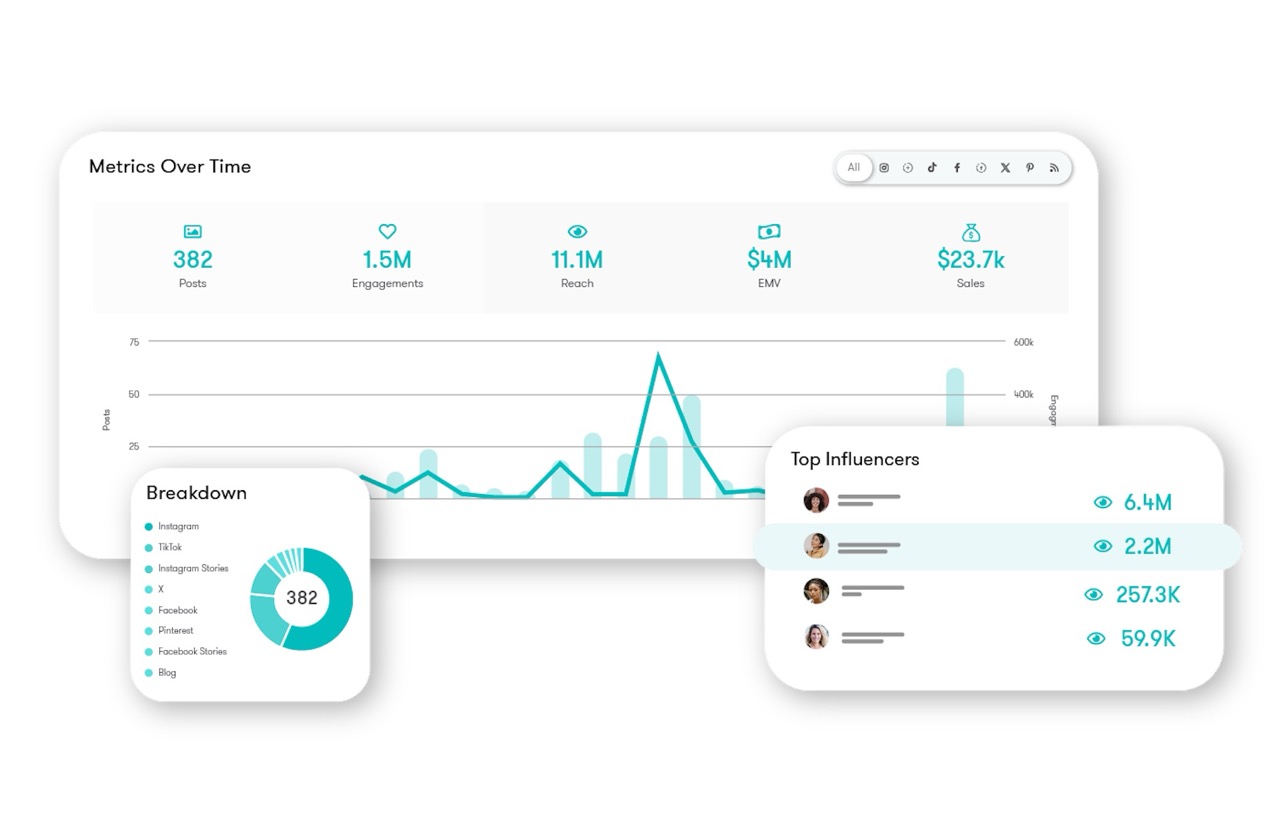This screenshot has height=823, width=1280.
Task: Click the top influencer's profile avatar
Action: tap(817, 500)
